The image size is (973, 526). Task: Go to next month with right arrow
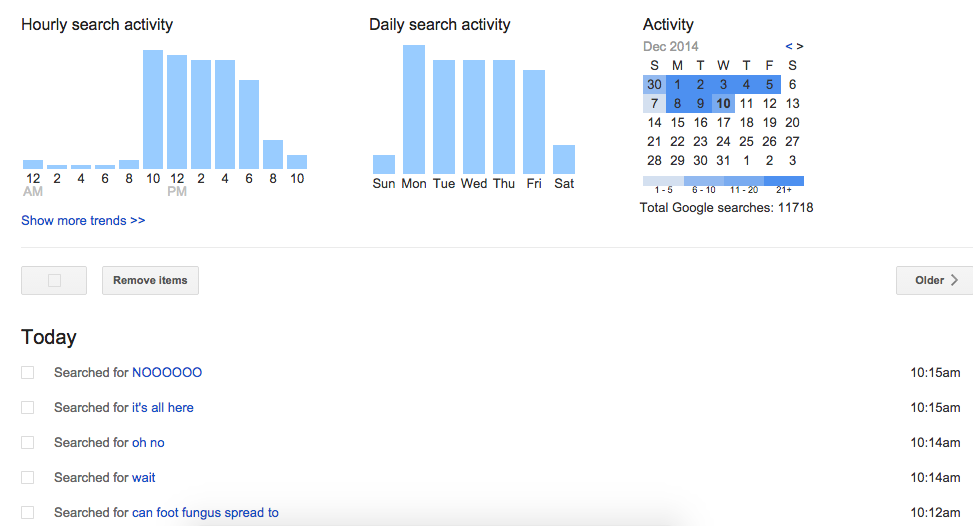tap(800, 47)
